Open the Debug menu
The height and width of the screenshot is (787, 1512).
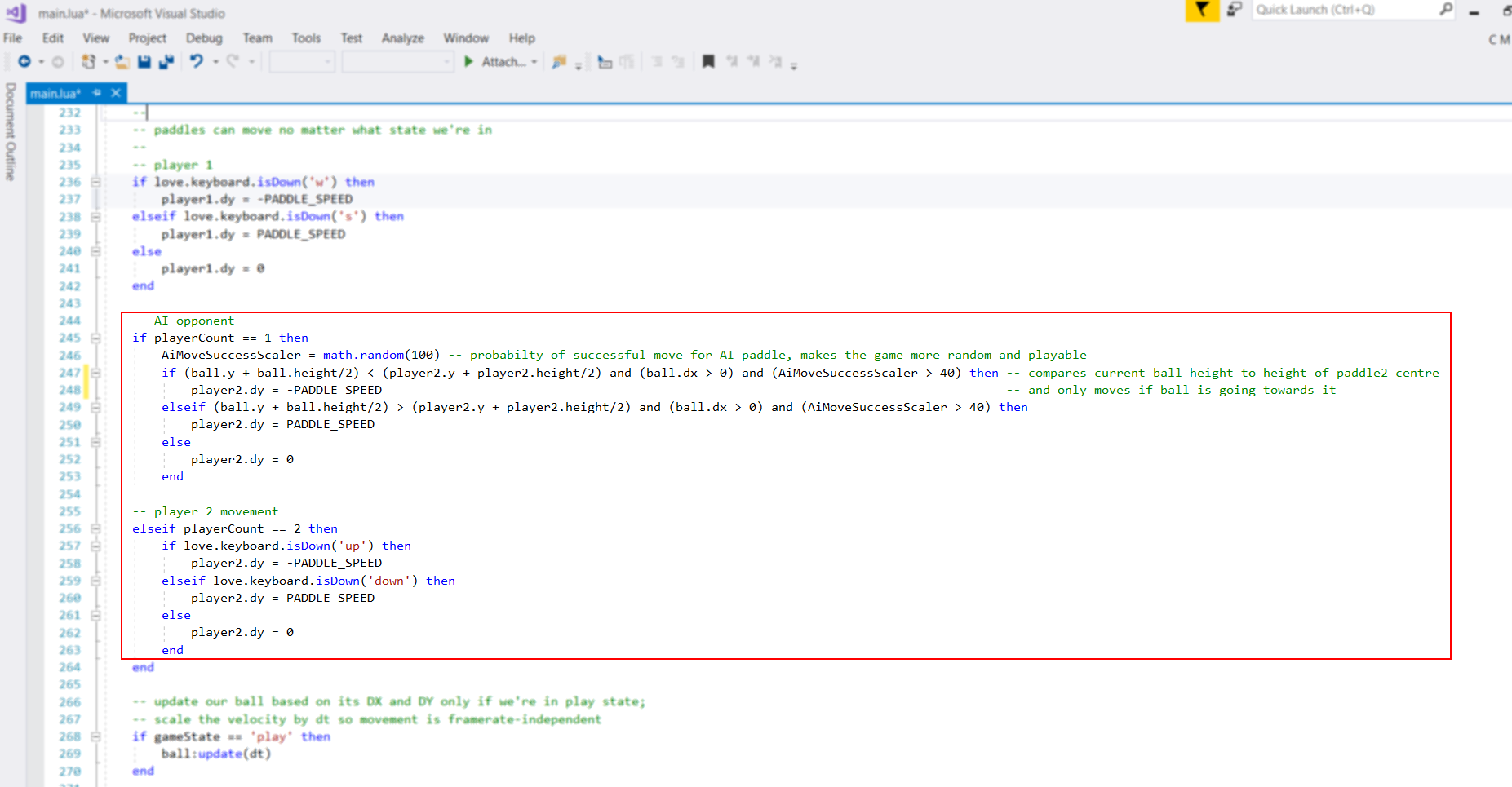point(204,38)
